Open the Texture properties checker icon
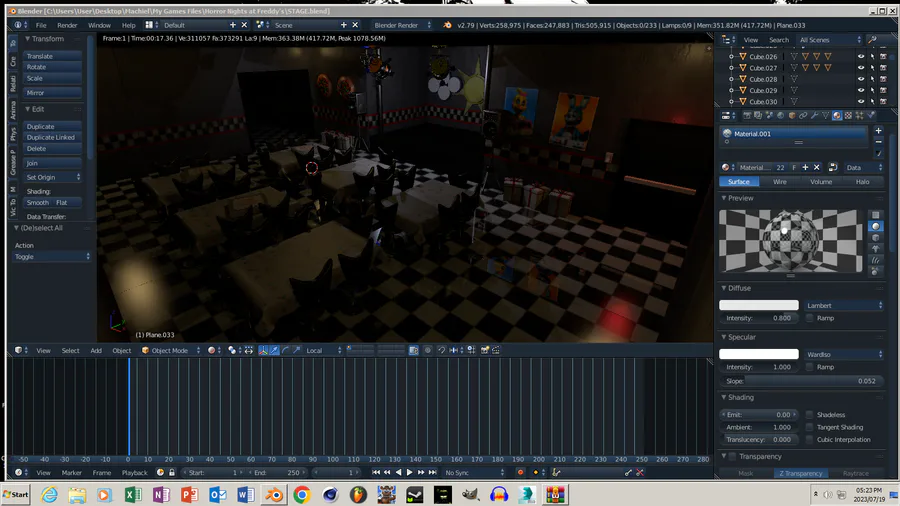 (x=848, y=115)
